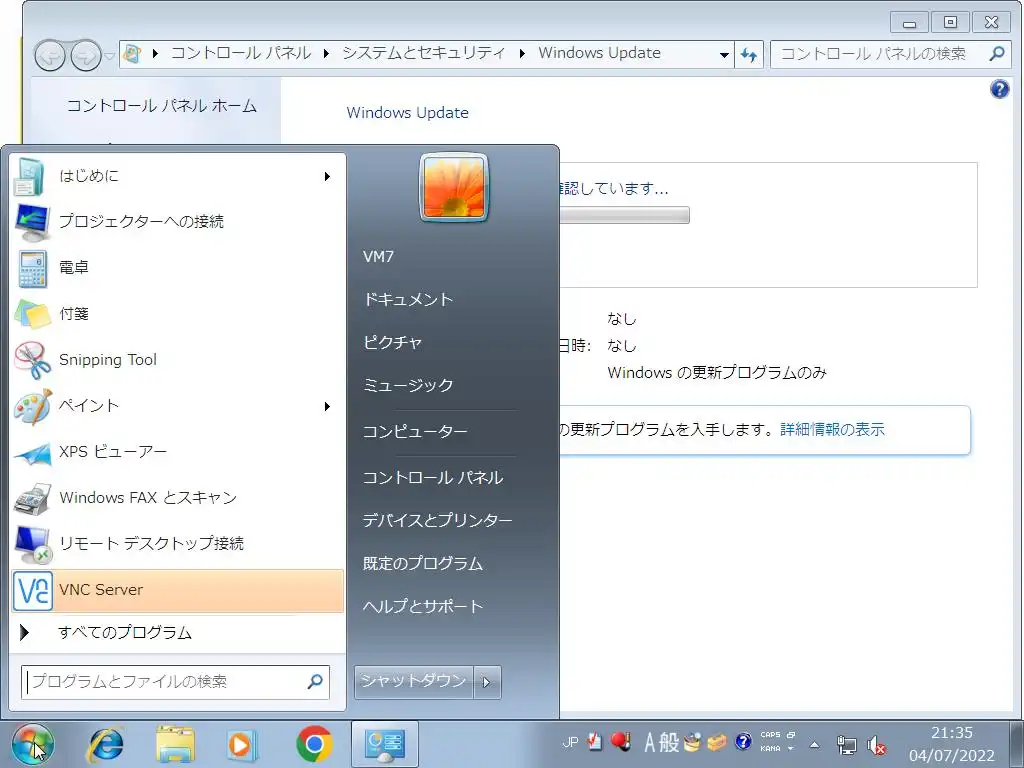The height and width of the screenshot is (768, 1024).
Task: Click Windows Update in breadcrumb
Action: pos(600,53)
